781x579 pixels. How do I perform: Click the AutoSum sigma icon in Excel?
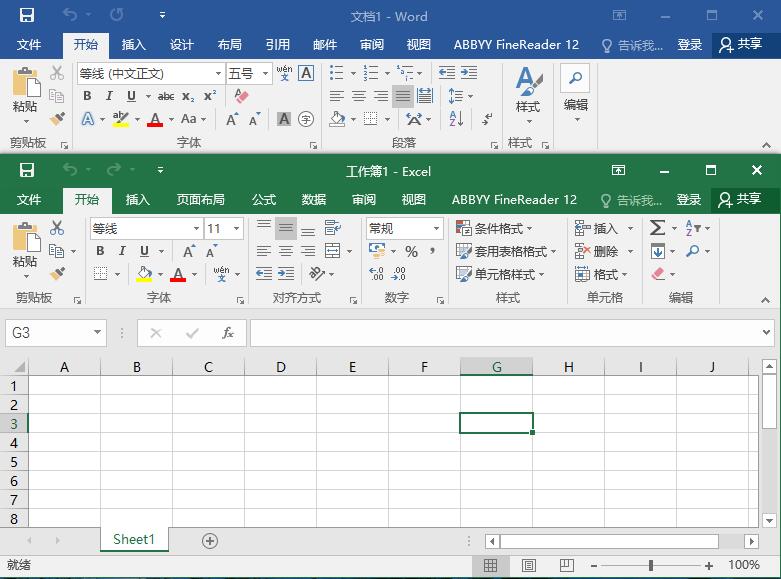click(657, 228)
